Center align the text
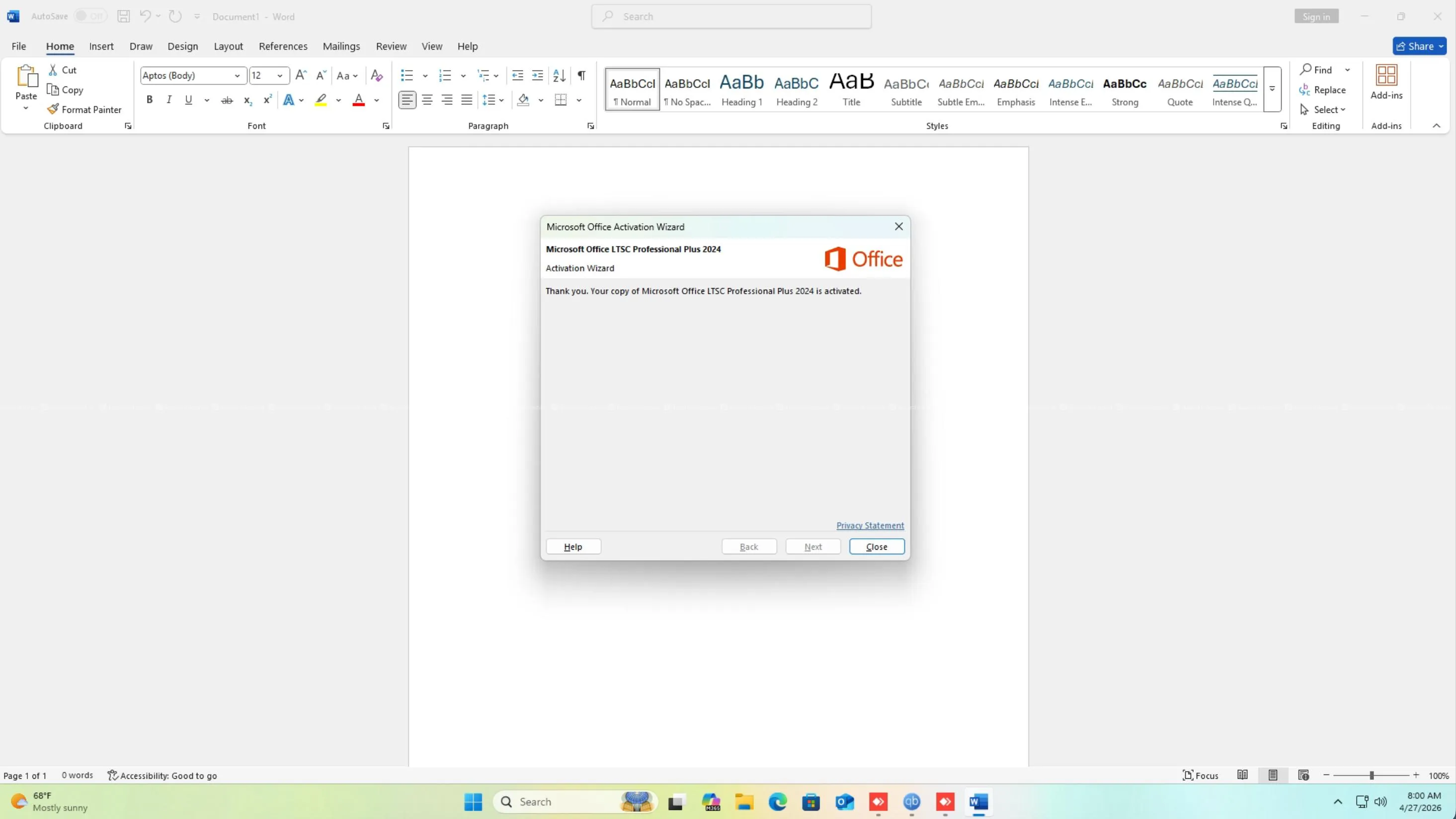The width and height of the screenshot is (1456, 819). pos(427,100)
